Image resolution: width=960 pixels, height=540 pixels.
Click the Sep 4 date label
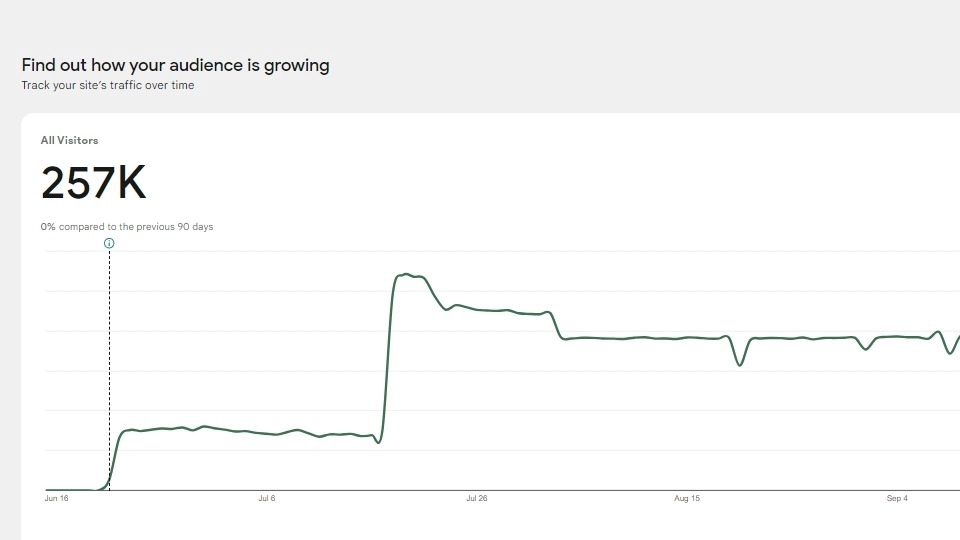pyautogui.click(x=897, y=498)
